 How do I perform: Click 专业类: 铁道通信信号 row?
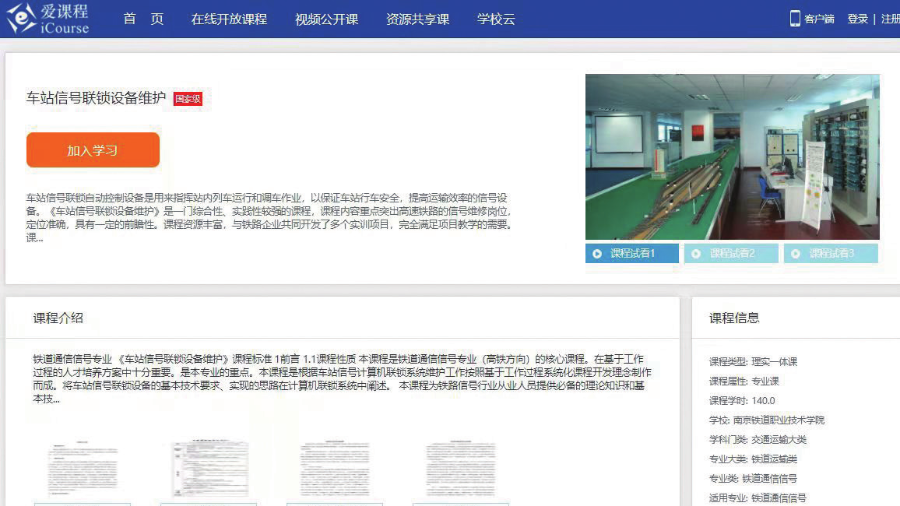pyautogui.click(x=753, y=478)
